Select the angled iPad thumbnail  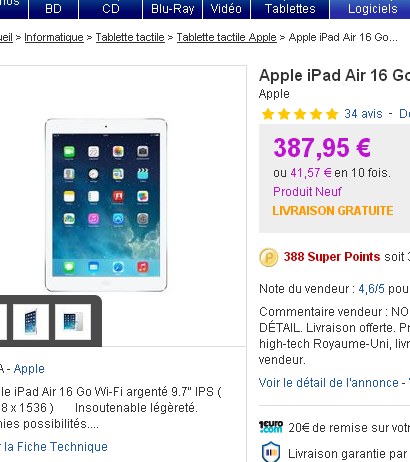tap(31, 322)
